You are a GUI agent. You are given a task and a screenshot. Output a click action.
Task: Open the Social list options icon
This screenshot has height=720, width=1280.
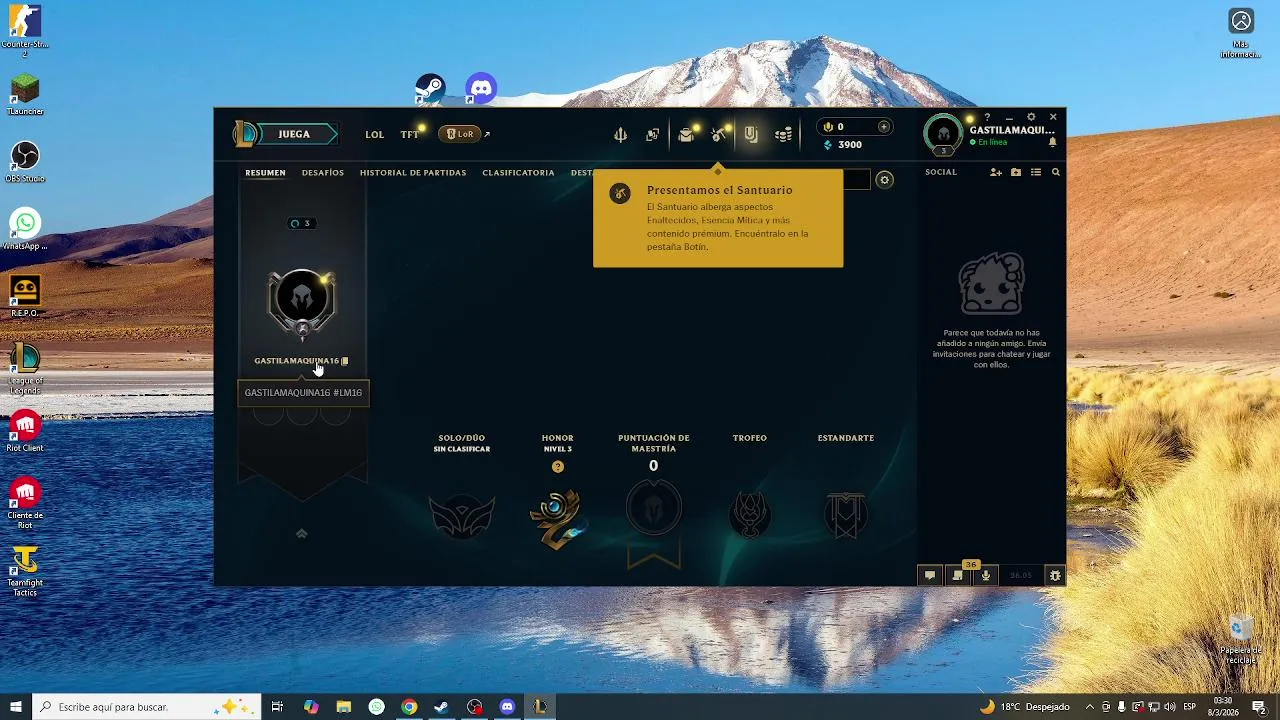pyautogui.click(x=1036, y=173)
